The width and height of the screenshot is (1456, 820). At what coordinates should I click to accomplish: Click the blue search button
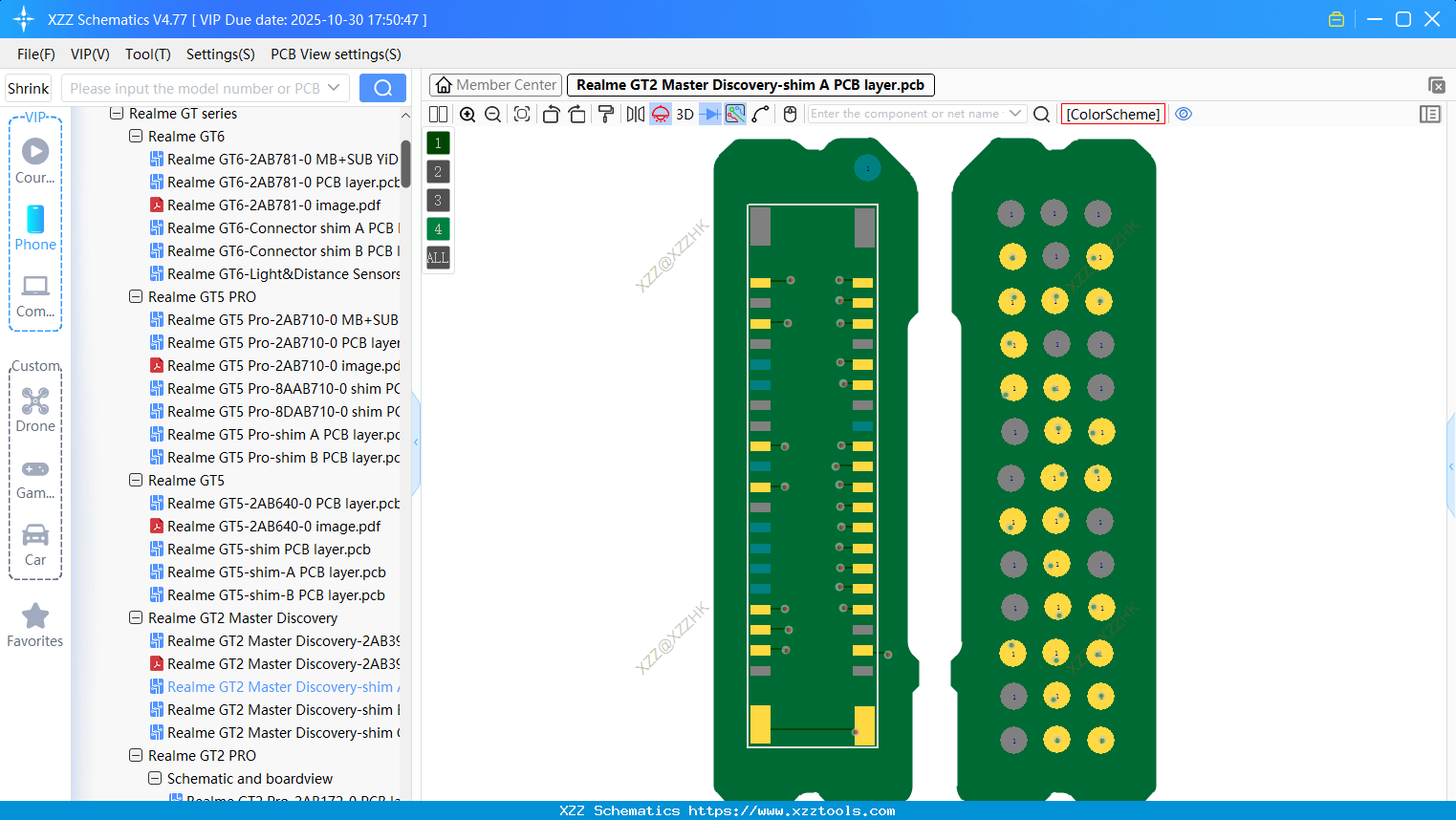(382, 88)
